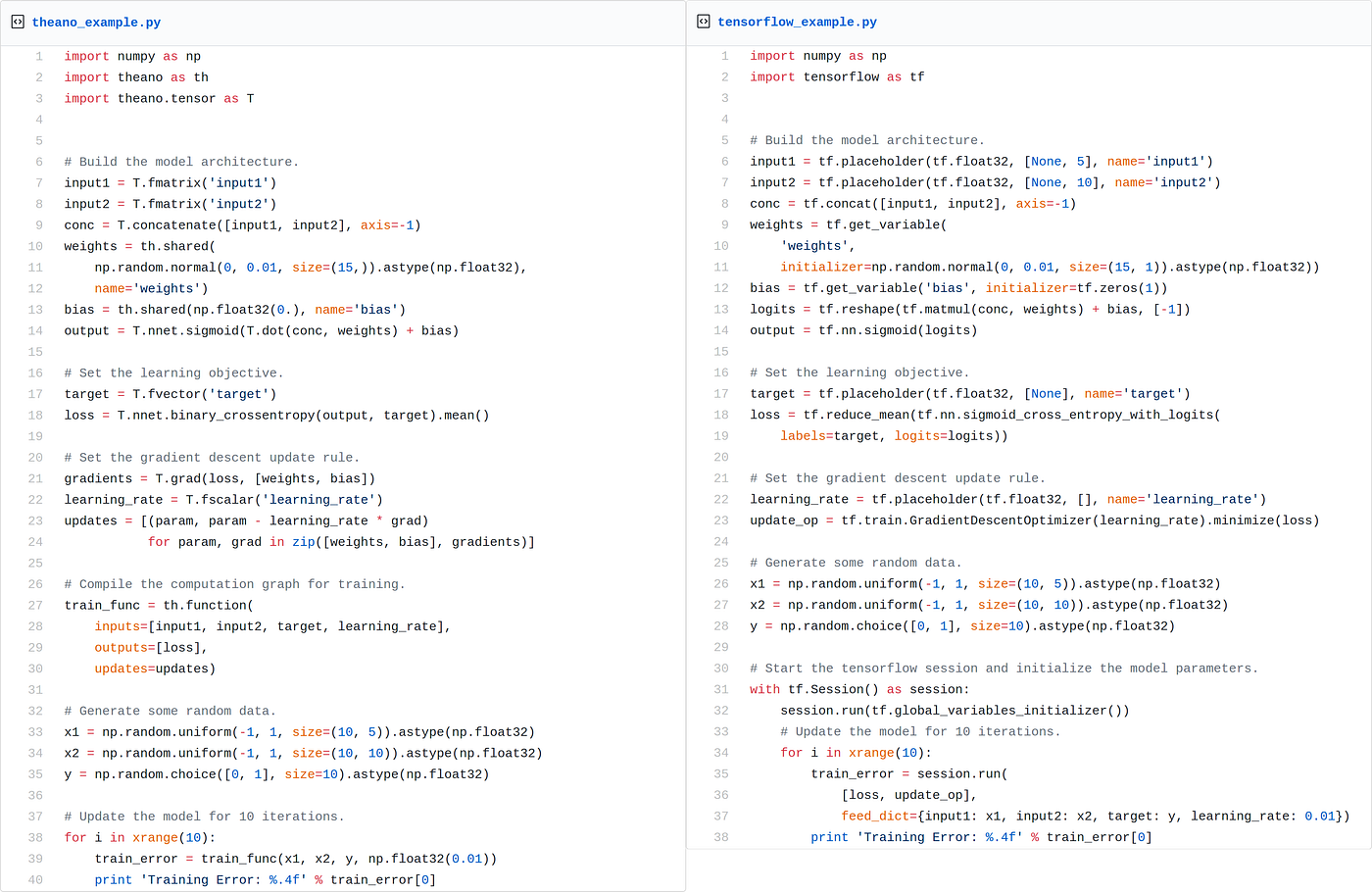Viewport: 1372px width, 892px height.
Task: Click the code file icon beside theano_example.py
Action: [x=18, y=22]
